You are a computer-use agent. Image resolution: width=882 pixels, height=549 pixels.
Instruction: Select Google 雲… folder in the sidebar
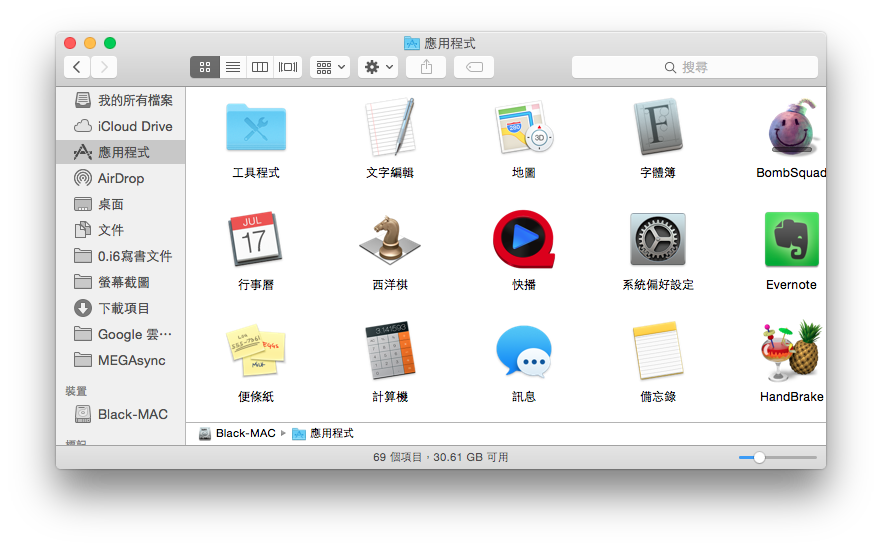coord(120,334)
